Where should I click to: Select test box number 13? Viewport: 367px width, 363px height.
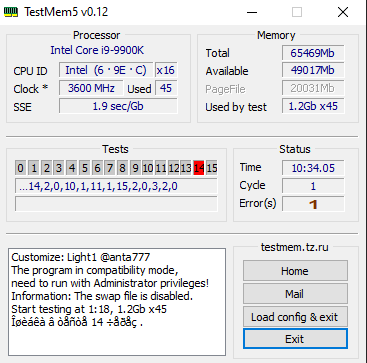(186, 168)
